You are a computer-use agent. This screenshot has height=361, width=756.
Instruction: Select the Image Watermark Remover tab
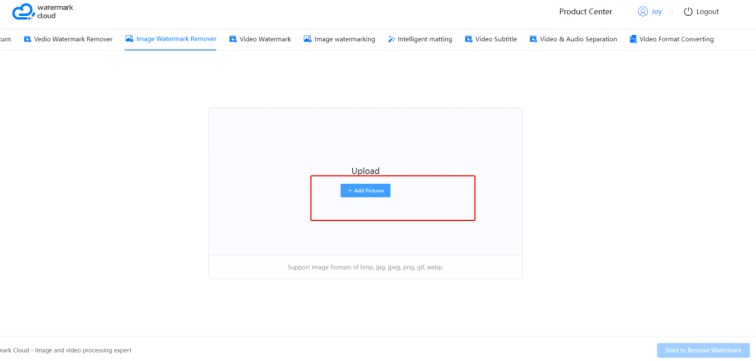[171, 39]
